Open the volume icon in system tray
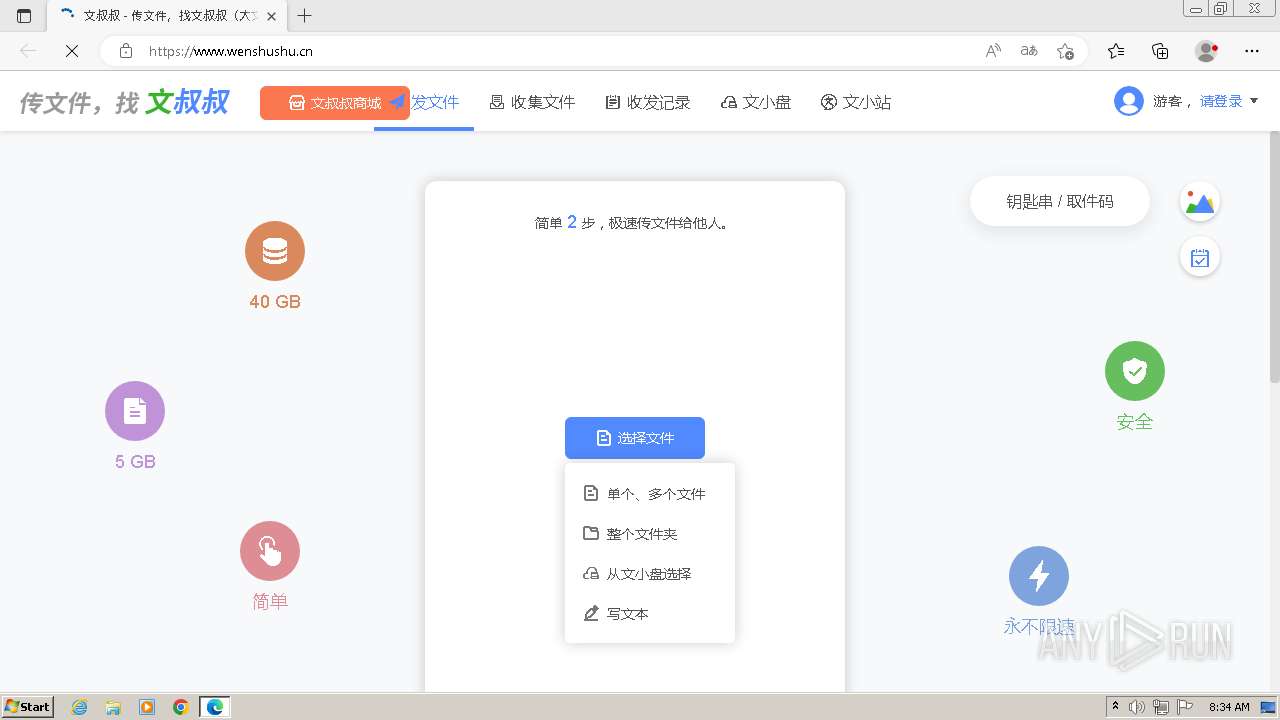 1137,707
